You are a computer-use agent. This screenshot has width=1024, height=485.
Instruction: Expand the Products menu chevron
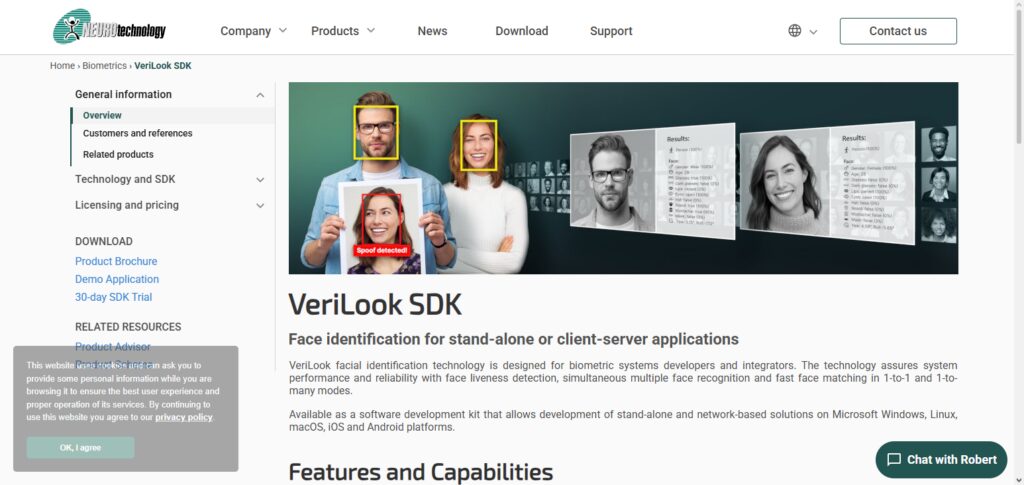click(x=370, y=30)
